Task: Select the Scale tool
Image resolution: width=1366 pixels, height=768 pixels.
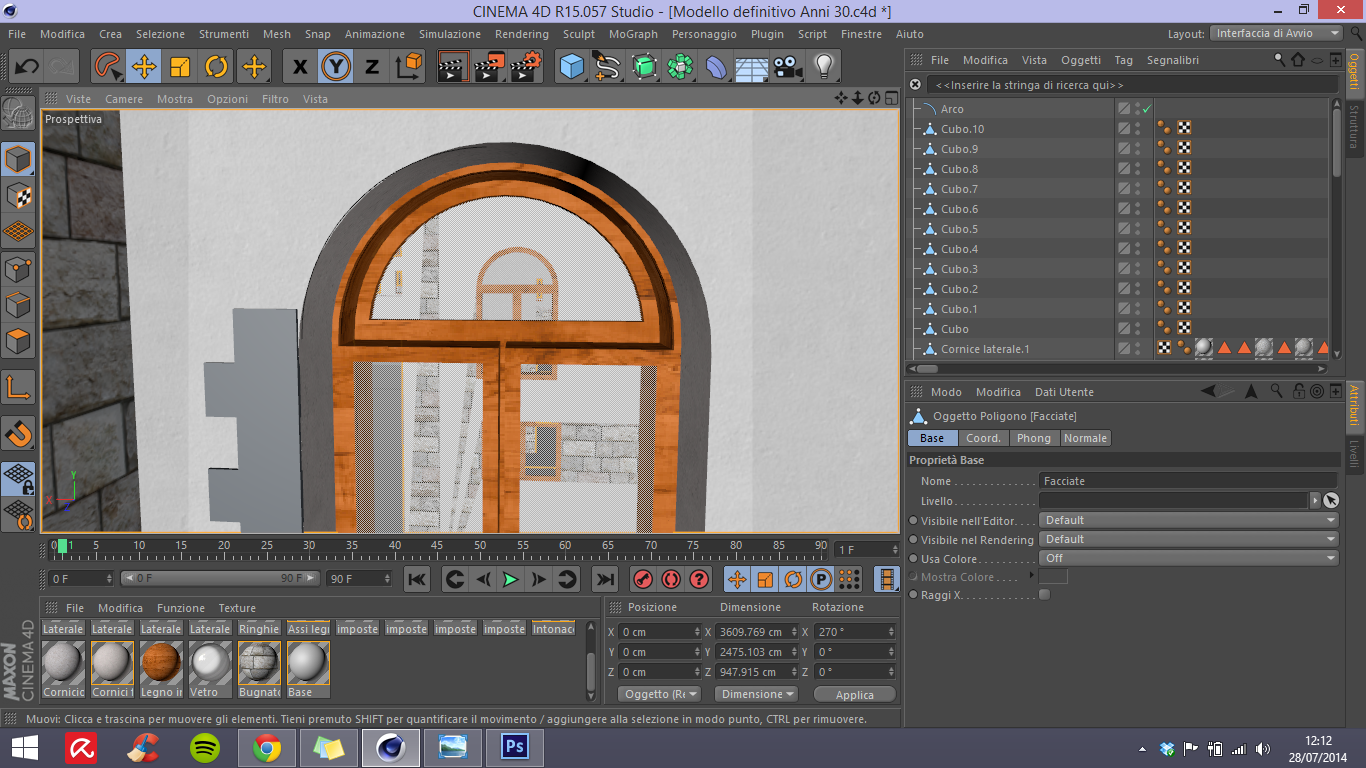Action: 180,67
